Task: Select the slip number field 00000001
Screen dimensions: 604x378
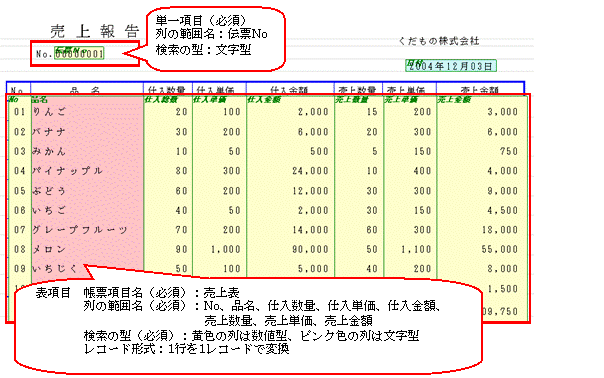Action: pyautogui.click(x=79, y=53)
